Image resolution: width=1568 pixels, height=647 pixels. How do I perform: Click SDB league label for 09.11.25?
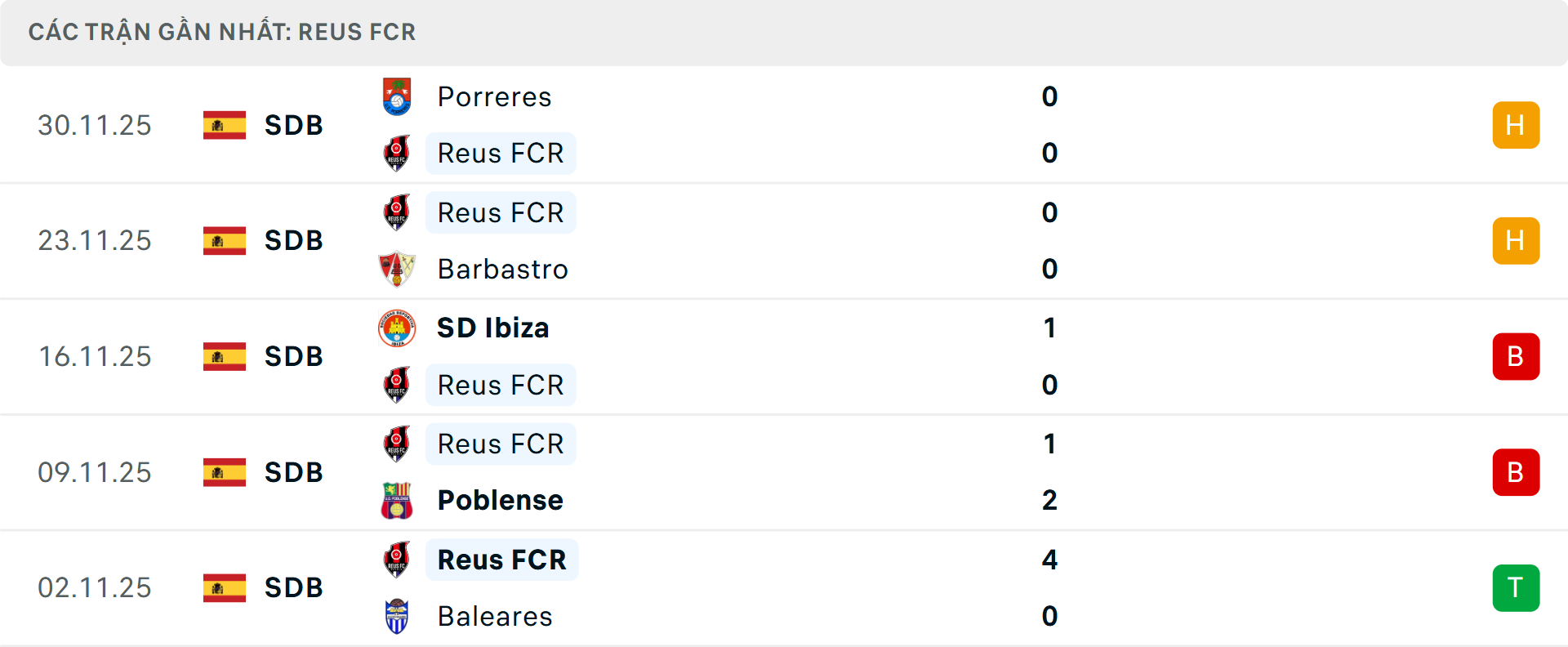[x=293, y=472]
